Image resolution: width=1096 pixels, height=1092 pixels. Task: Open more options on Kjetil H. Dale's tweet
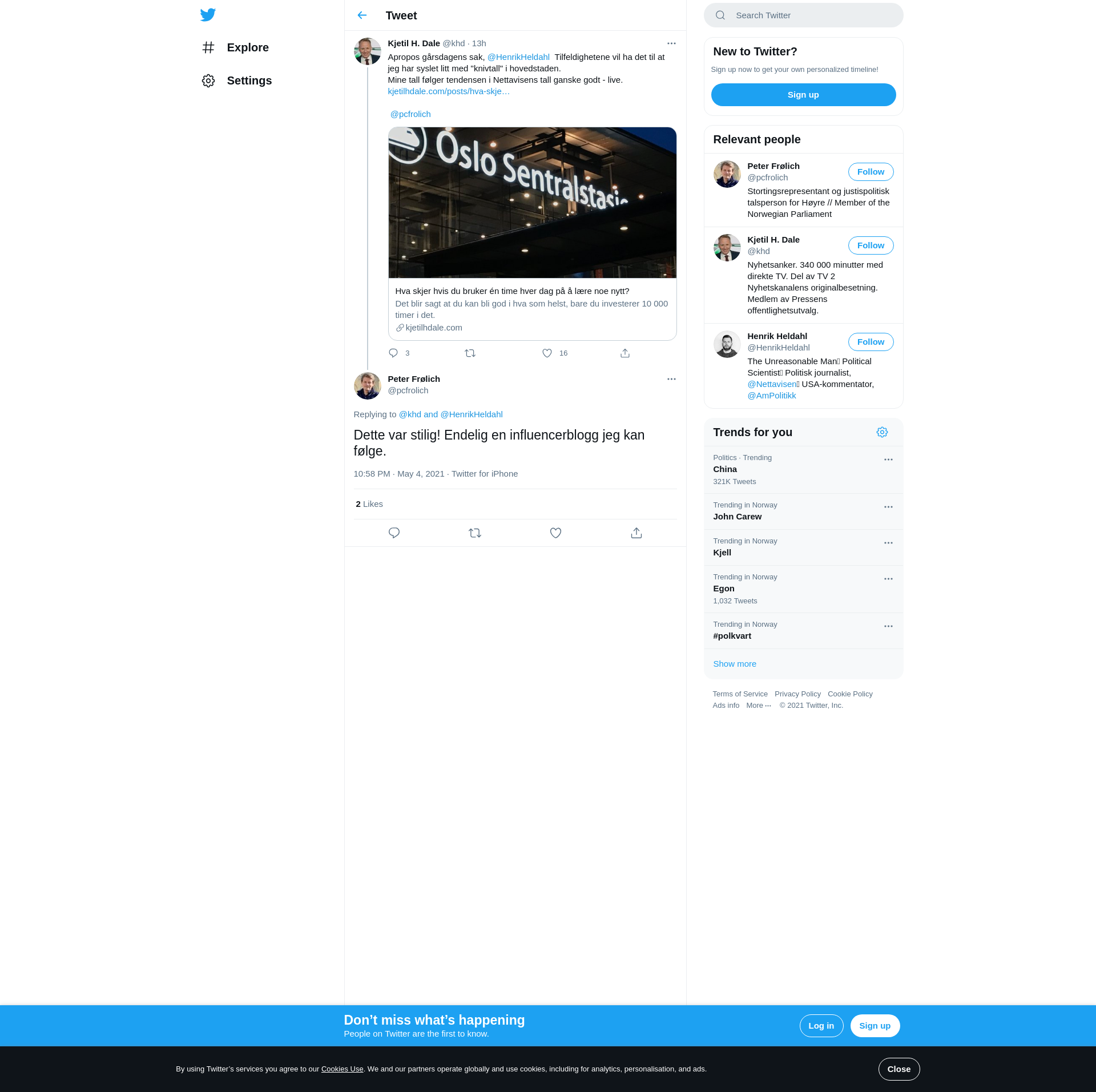point(671,43)
